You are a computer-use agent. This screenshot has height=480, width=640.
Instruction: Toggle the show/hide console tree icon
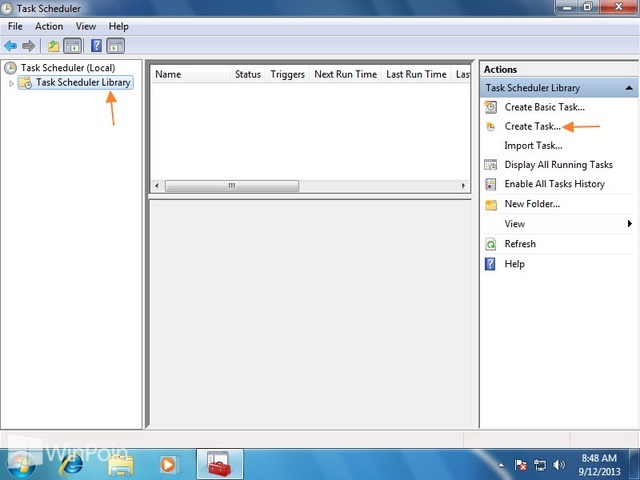click(73, 46)
